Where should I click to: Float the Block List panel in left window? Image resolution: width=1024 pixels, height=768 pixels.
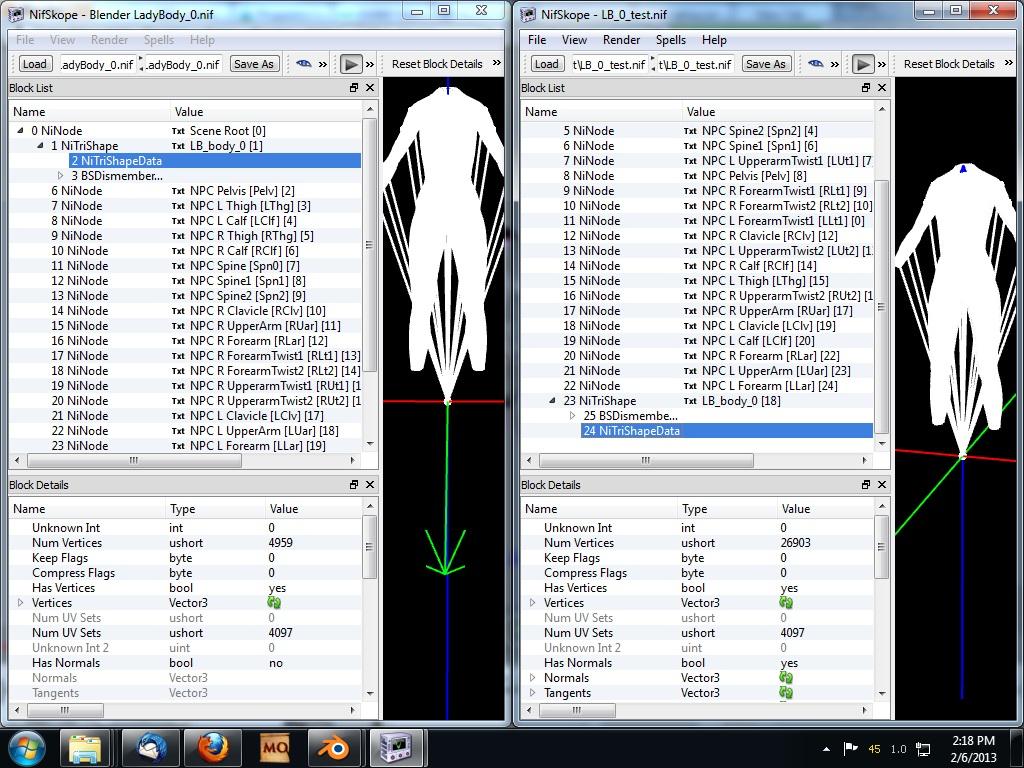[x=354, y=88]
